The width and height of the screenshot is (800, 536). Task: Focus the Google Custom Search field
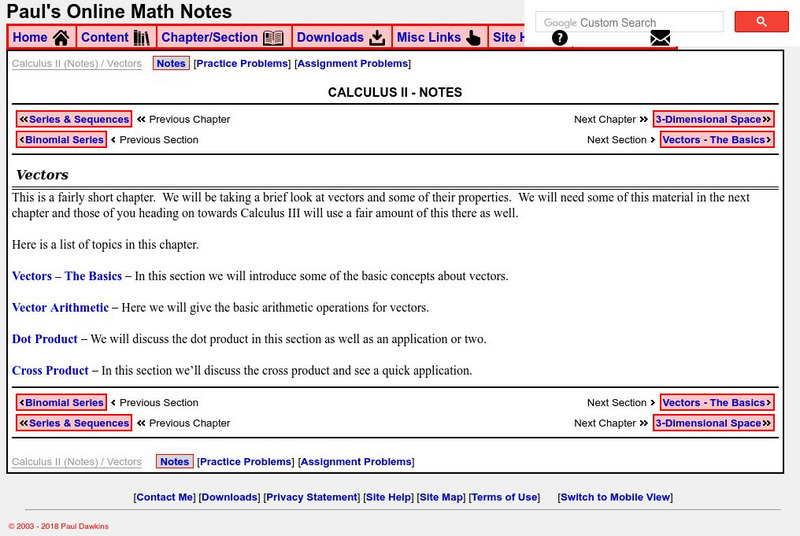[629, 22]
